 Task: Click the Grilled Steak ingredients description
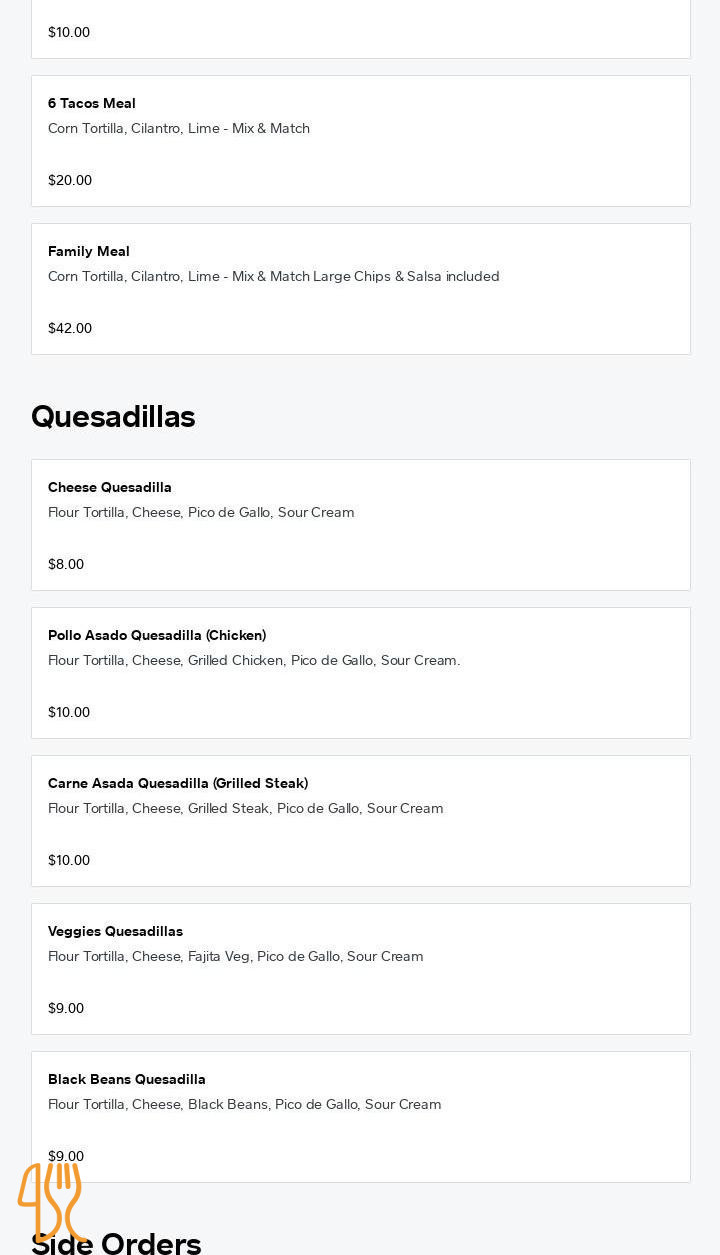(246, 808)
